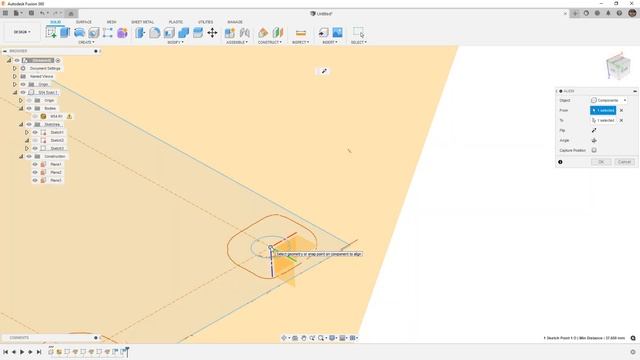Switch to the Plastic tab
This screenshot has width=640, height=360.
(x=176, y=22)
